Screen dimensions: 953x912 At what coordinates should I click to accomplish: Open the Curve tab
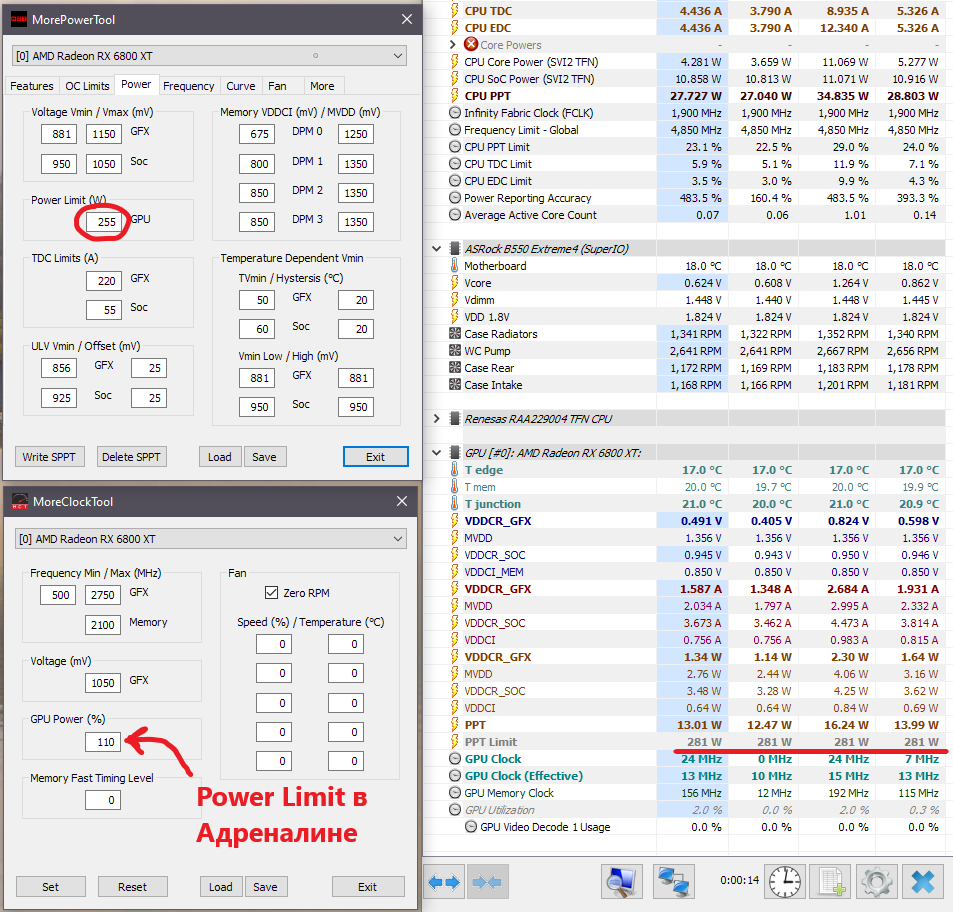click(x=241, y=86)
